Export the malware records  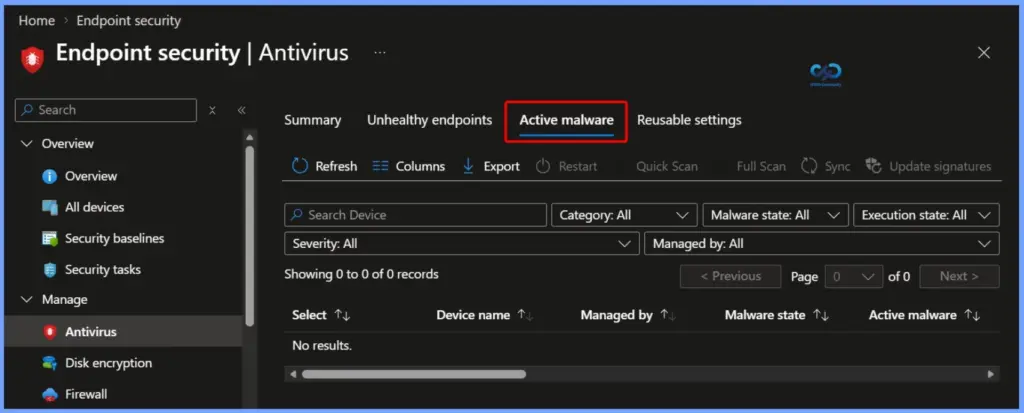click(491, 167)
